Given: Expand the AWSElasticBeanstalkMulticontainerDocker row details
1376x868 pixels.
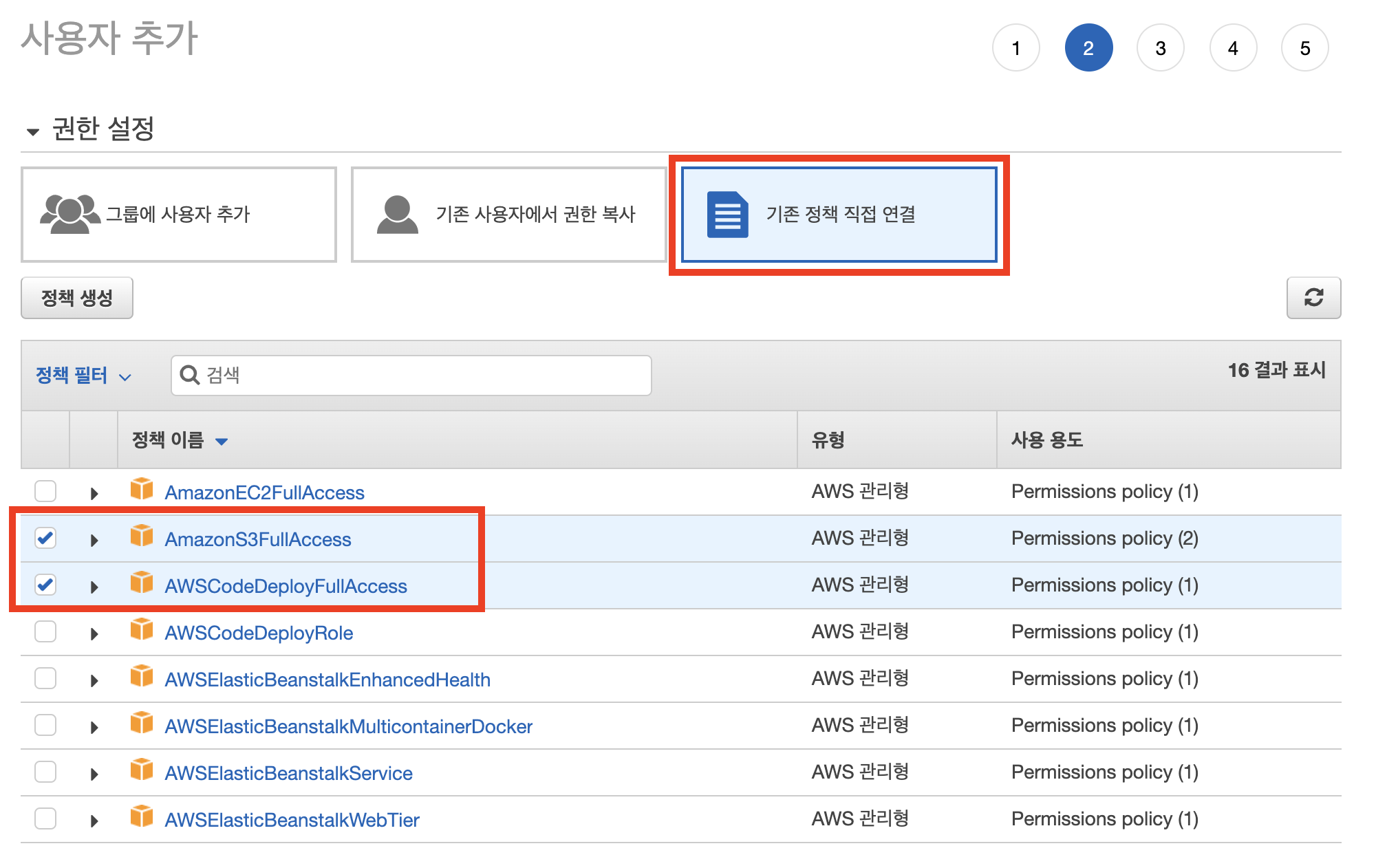Looking at the screenshot, I should (94, 727).
